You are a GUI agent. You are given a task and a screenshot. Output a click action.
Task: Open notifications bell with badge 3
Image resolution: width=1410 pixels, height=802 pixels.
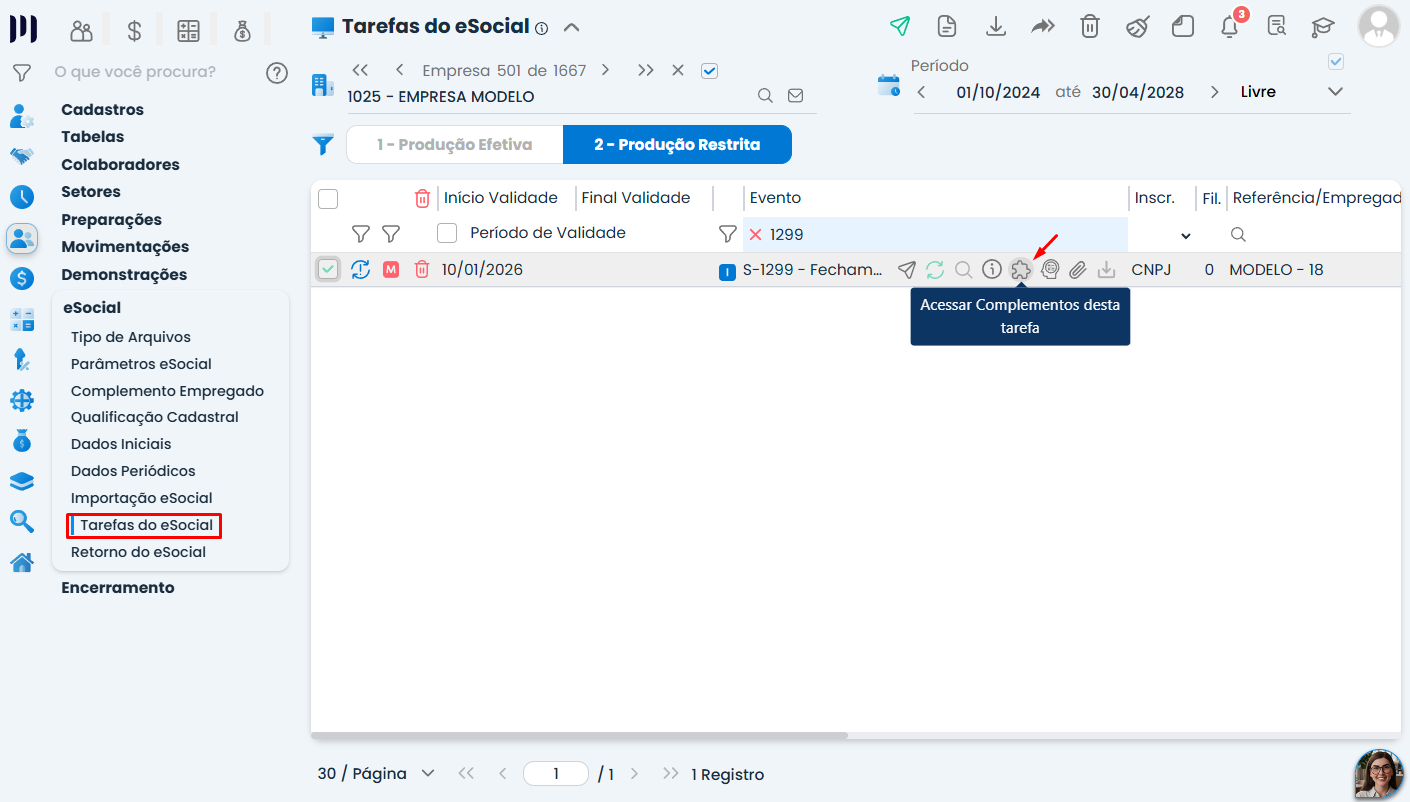click(1231, 25)
